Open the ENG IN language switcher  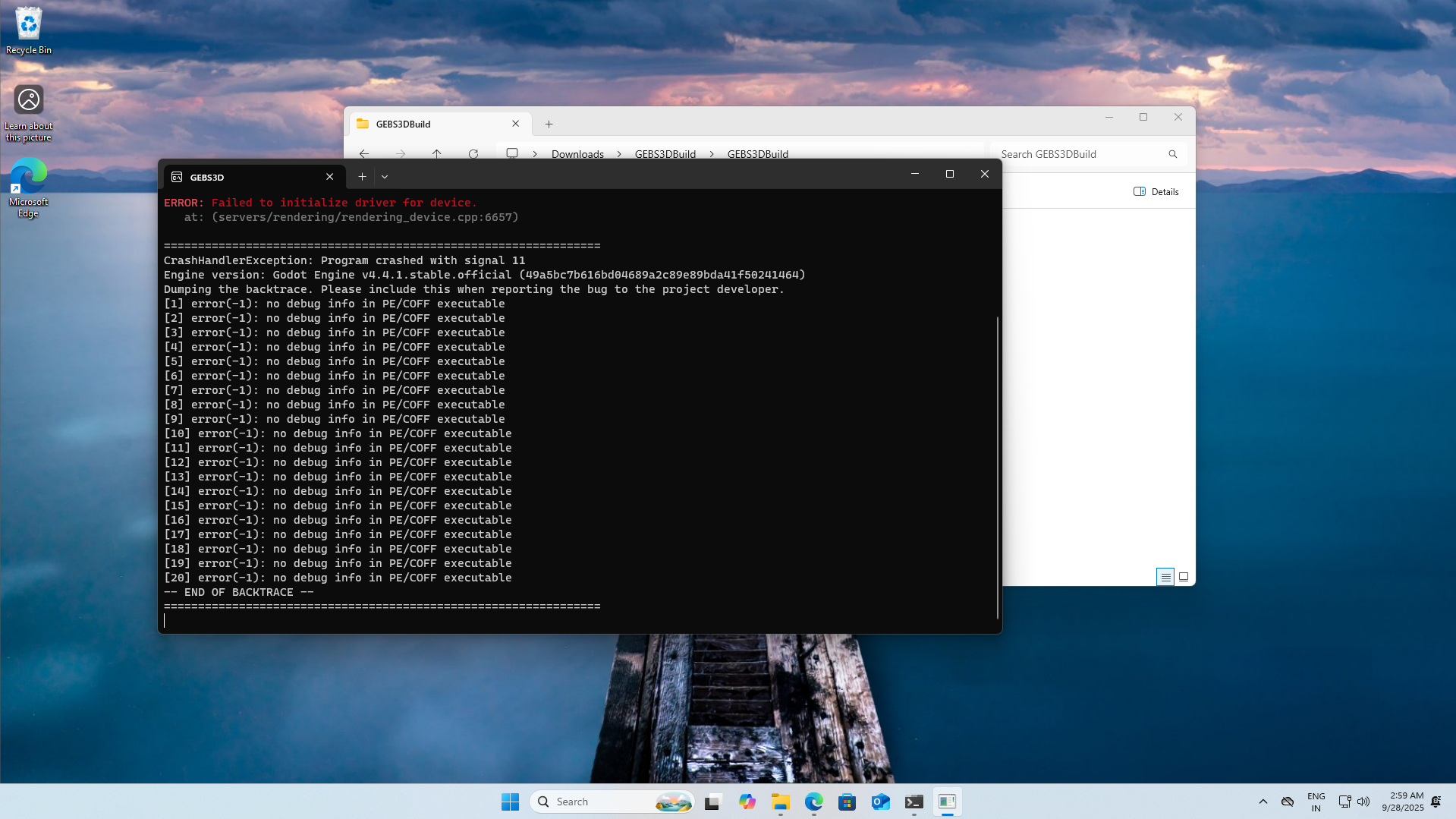click(x=1316, y=802)
